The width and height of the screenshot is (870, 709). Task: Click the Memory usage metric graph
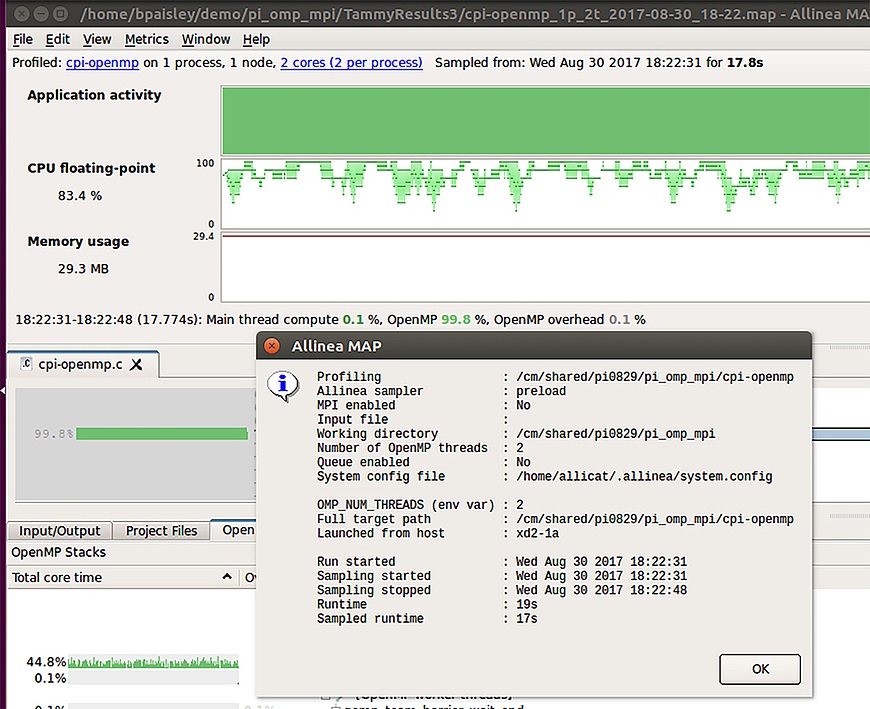pos(545,267)
